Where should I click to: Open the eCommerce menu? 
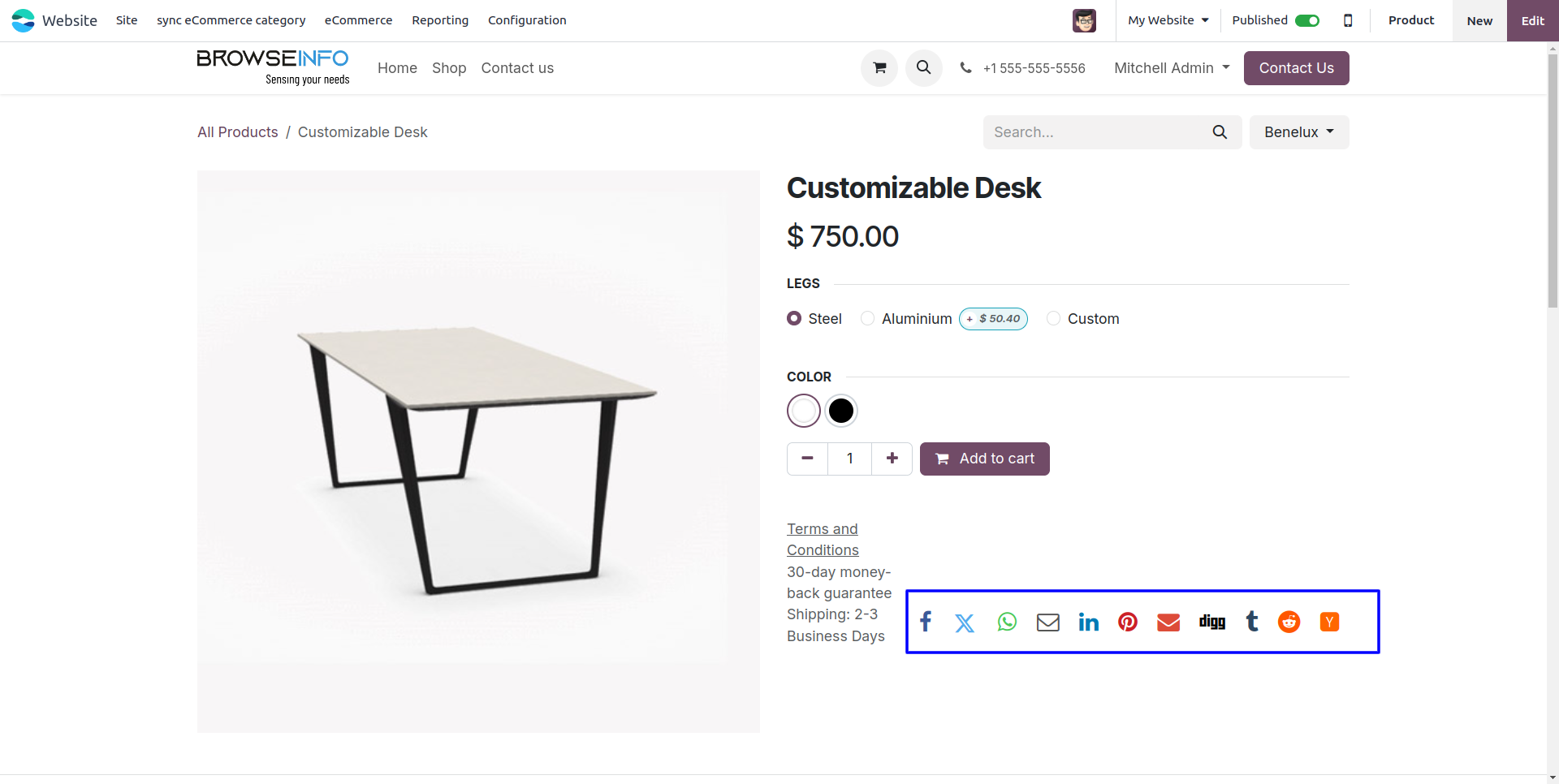[x=358, y=20]
